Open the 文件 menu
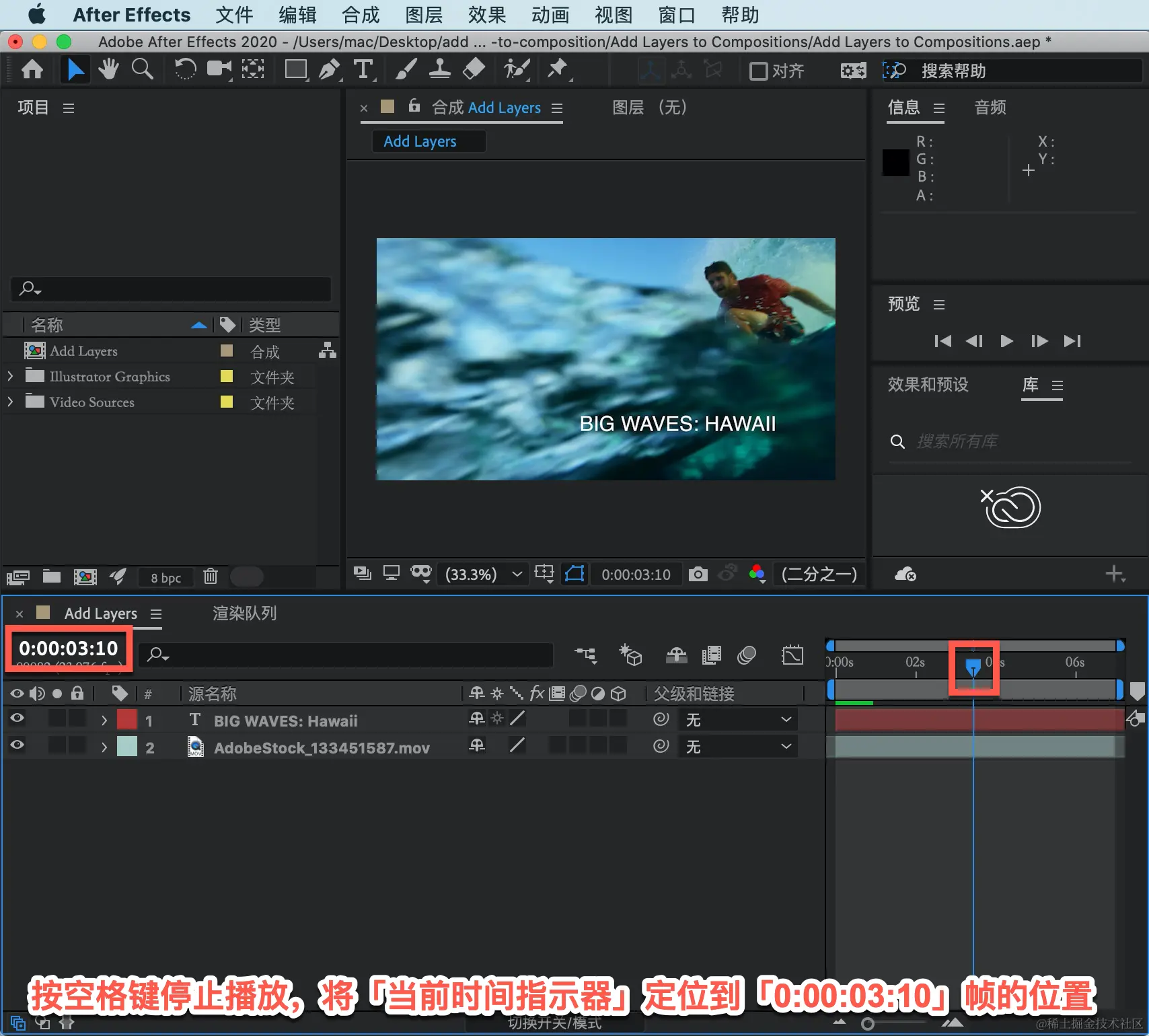Viewport: 1149px width, 1036px height. 234,15
